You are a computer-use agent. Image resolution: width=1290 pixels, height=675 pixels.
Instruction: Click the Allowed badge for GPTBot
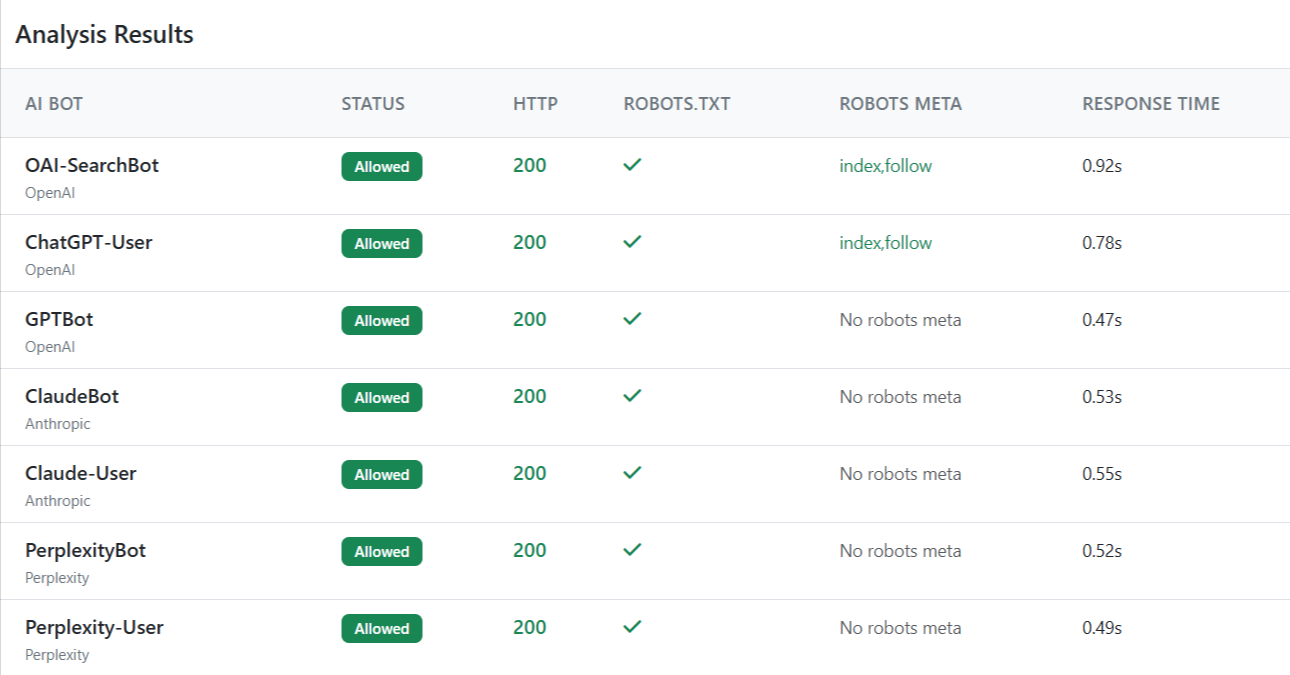click(381, 321)
